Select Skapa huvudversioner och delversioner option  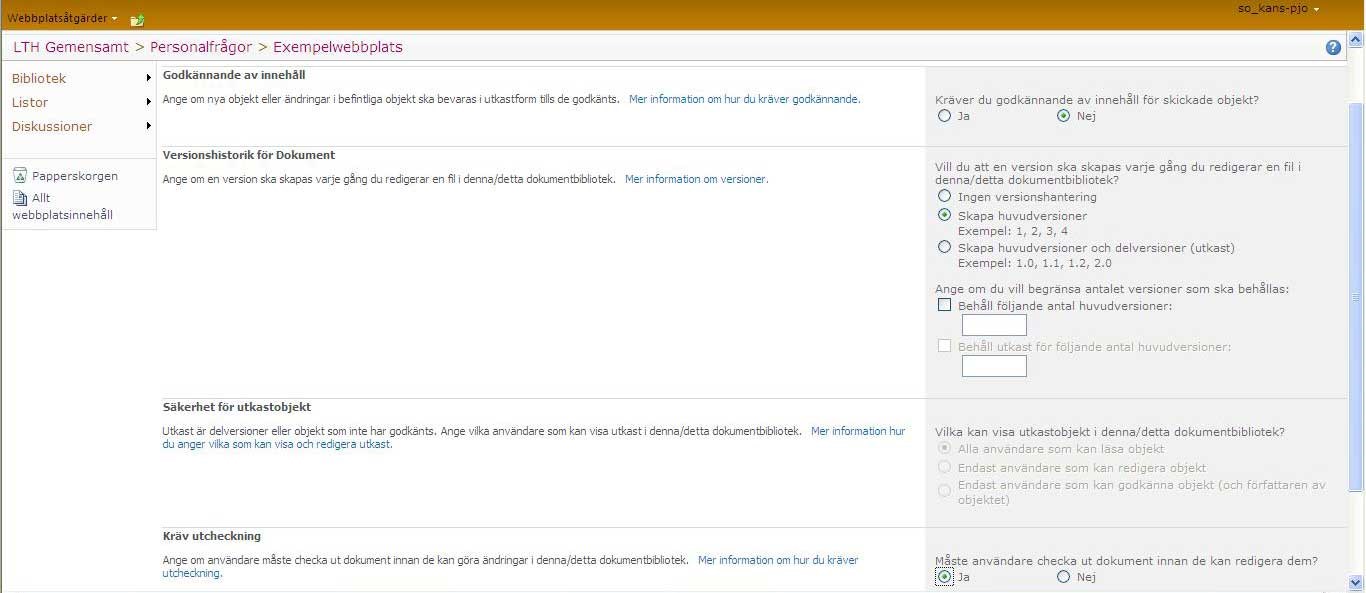[944, 247]
